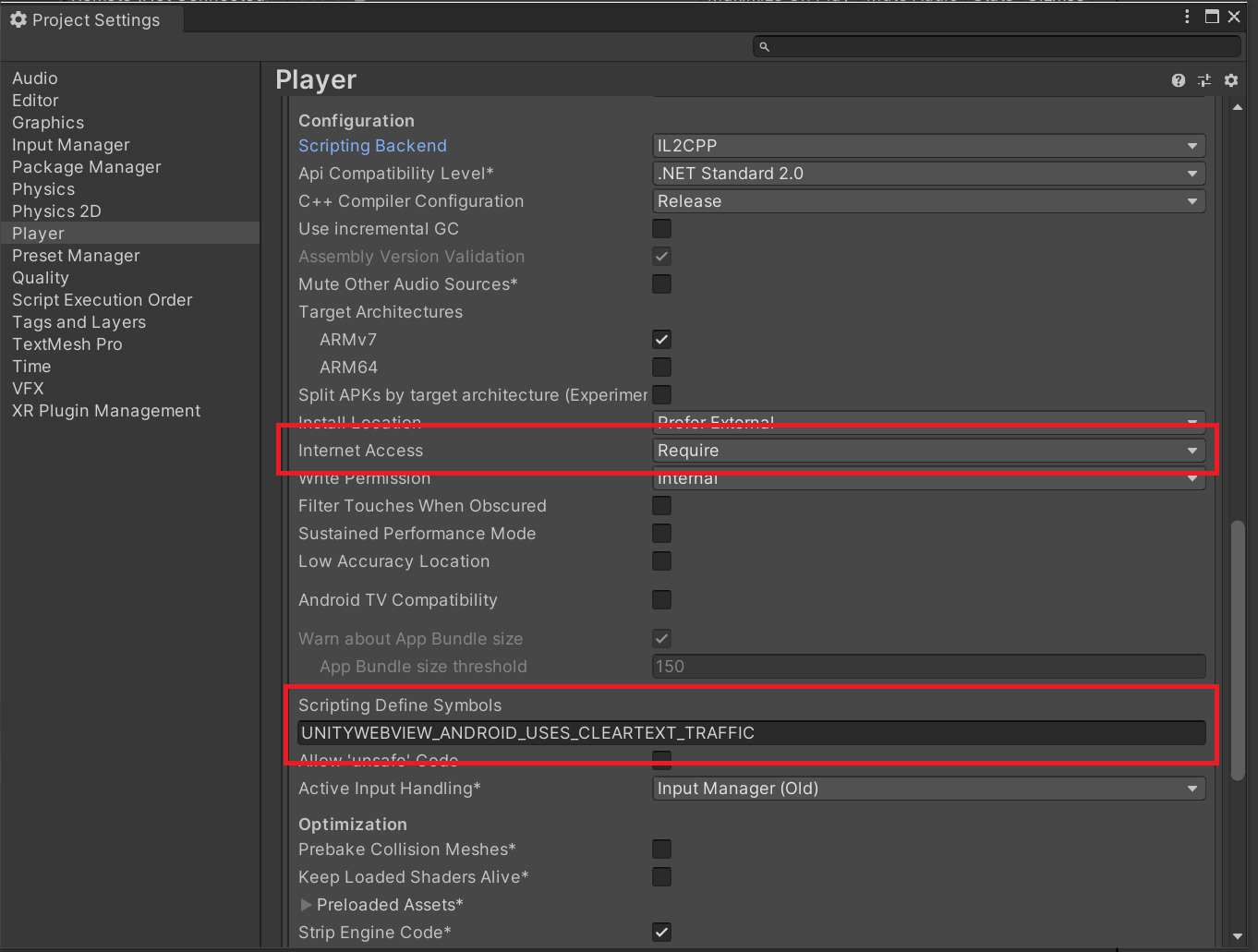Enable Use incremental GC
The image size is (1258, 952).
[x=661, y=228]
